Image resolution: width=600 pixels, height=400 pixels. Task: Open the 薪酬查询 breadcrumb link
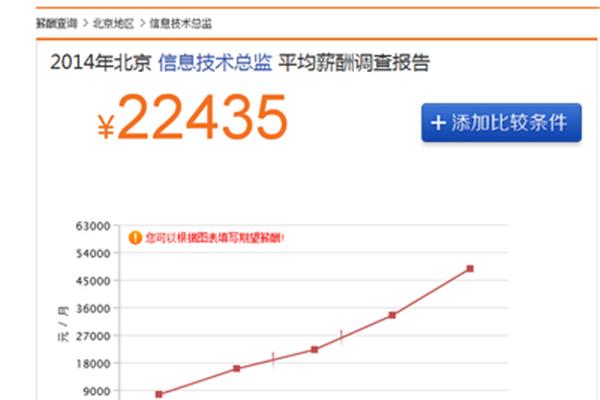pyautogui.click(x=57, y=23)
